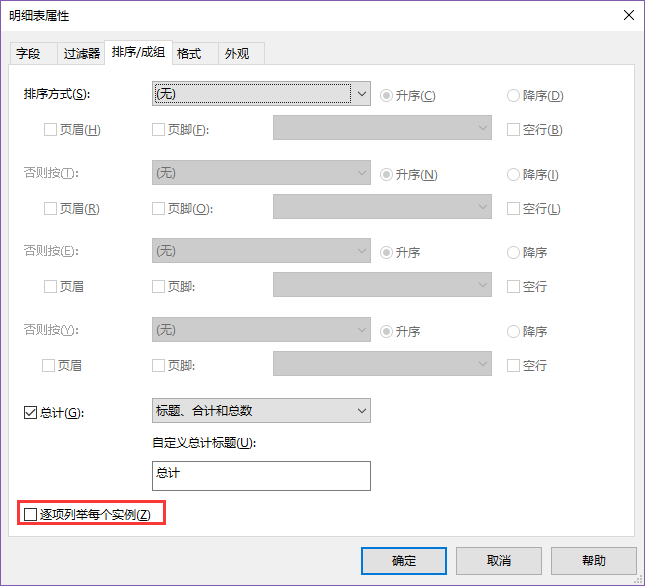Open the 标题、合计和总数 dropdown
The width and height of the screenshot is (645, 586).
click(261, 410)
